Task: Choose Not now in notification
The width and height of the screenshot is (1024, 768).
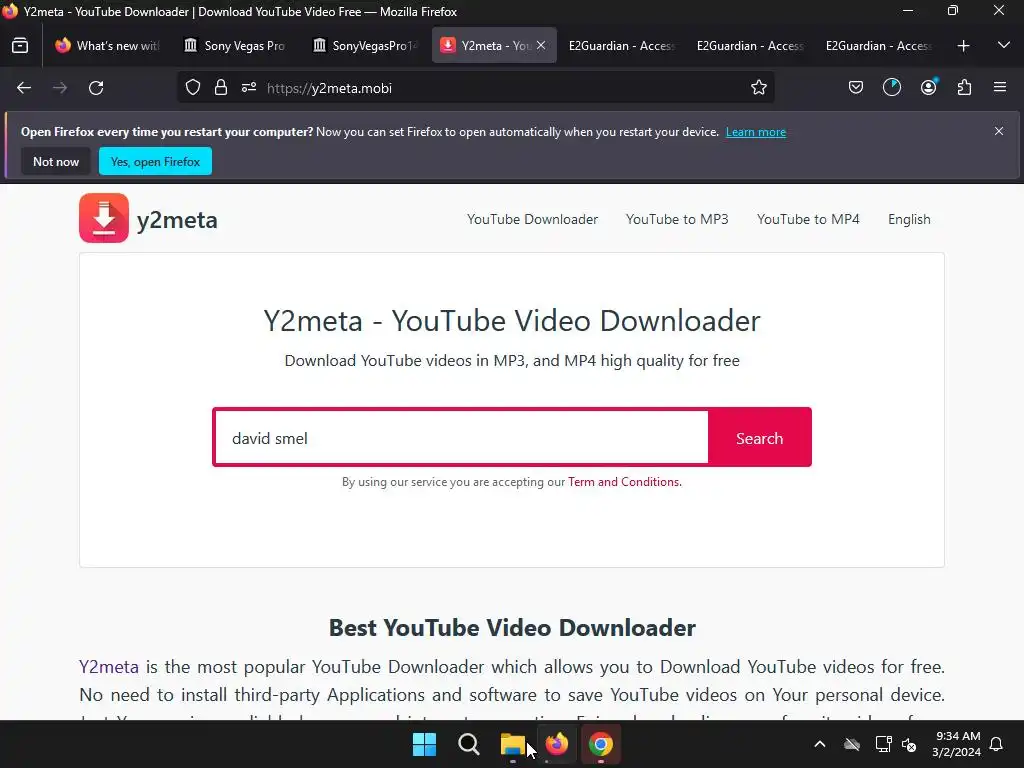Action: pos(56,161)
